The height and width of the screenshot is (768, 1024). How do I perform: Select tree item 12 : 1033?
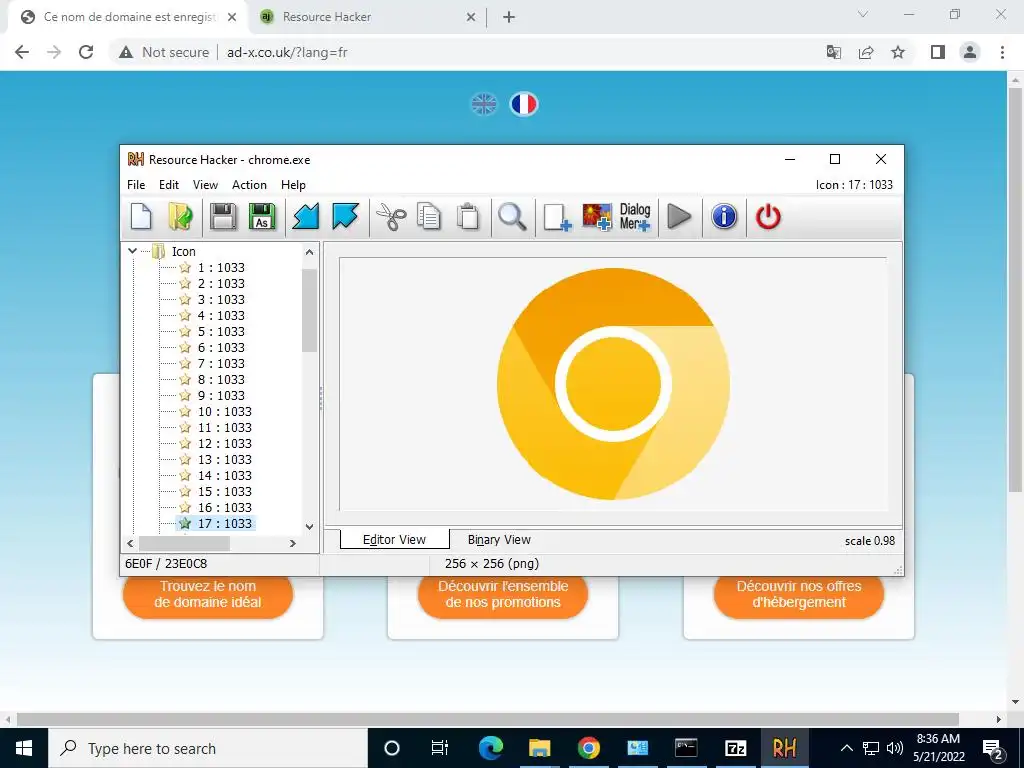[224, 443]
